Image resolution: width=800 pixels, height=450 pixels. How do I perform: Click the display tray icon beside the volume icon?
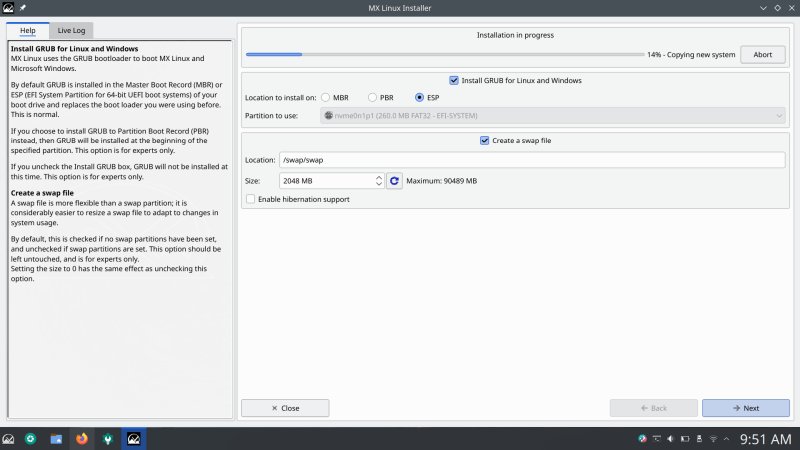pos(657,439)
